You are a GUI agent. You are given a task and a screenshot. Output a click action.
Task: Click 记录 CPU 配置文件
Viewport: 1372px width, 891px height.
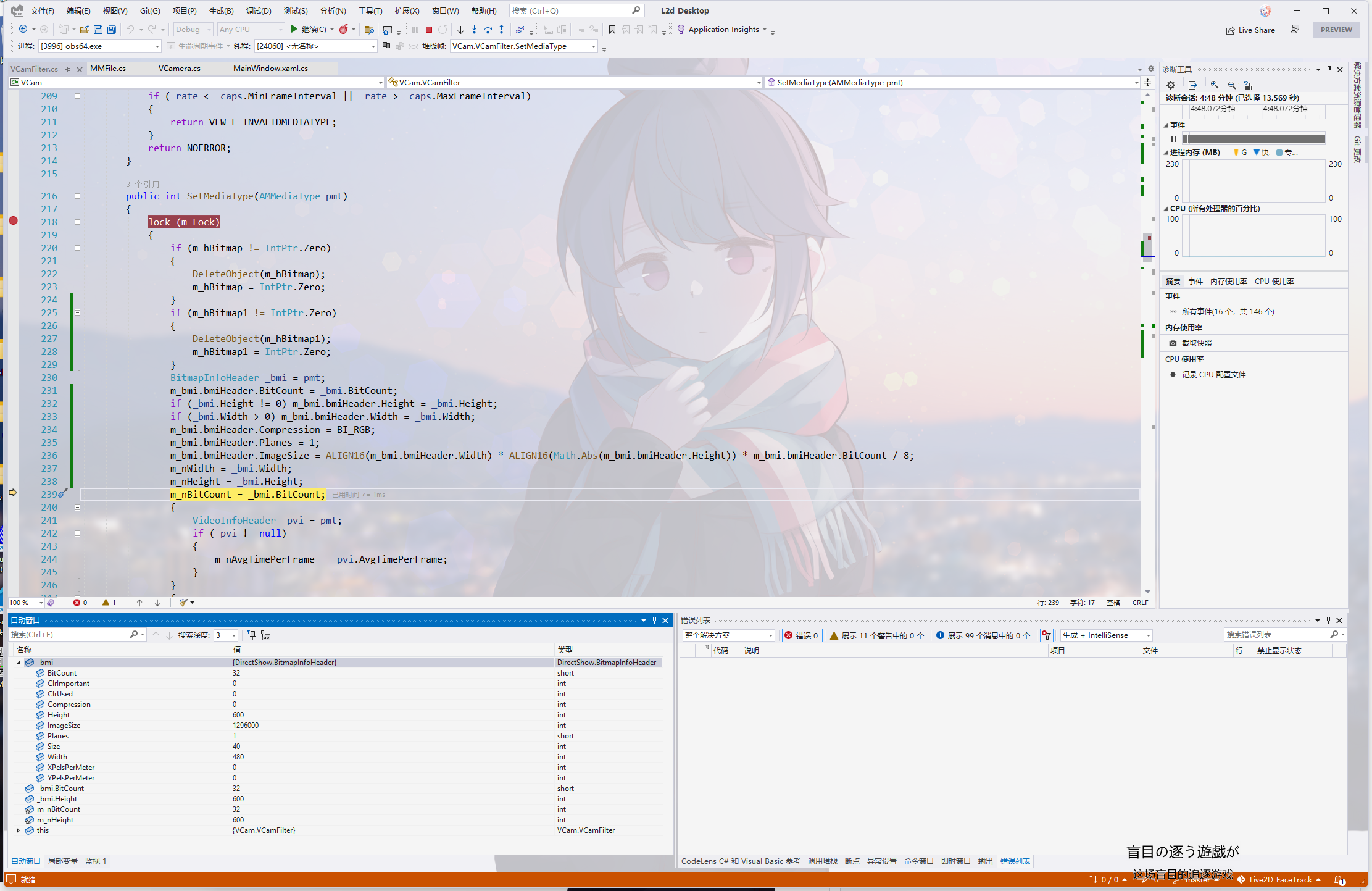pos(1213,375)
